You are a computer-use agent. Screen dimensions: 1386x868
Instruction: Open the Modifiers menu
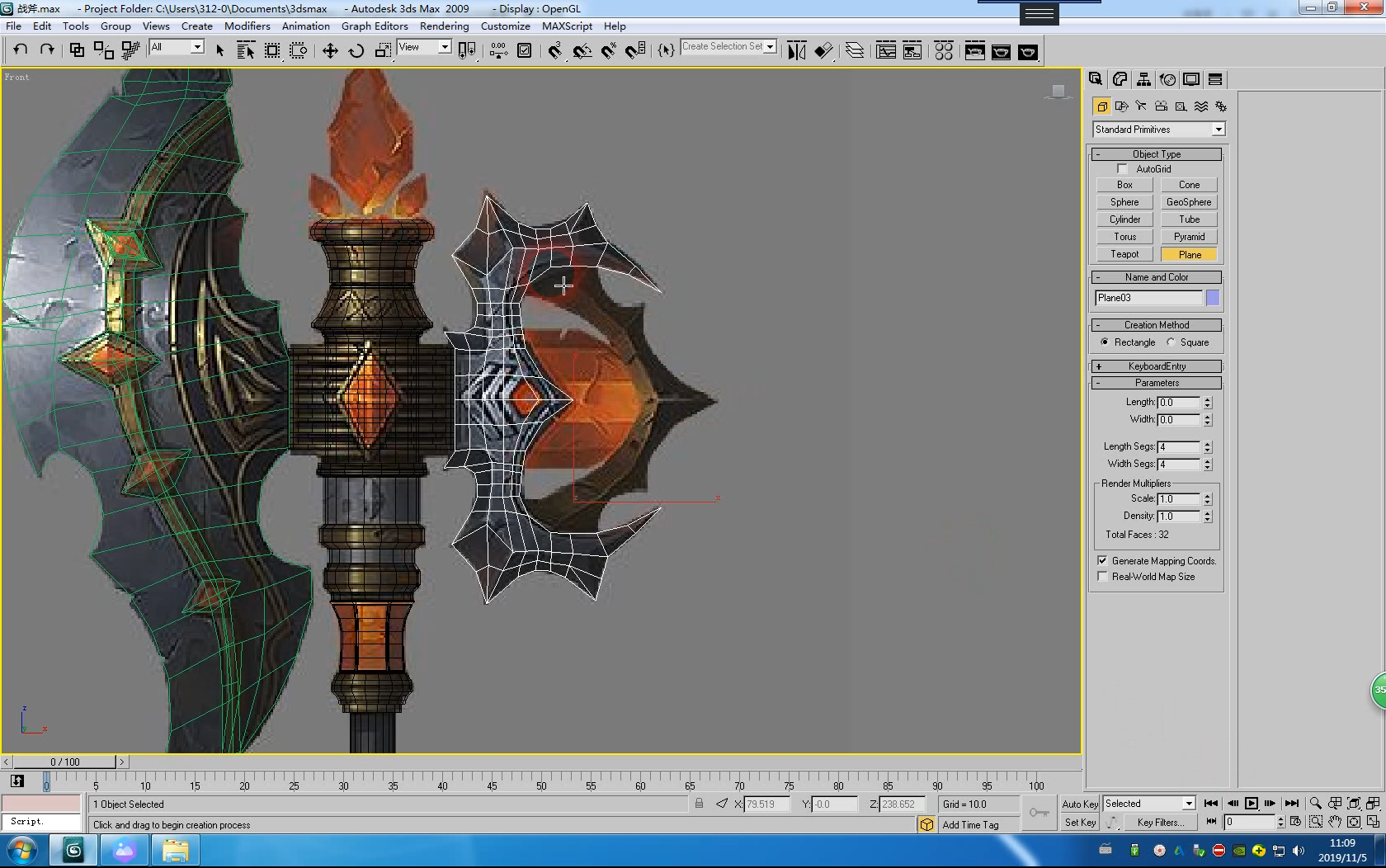pos(247,26)
